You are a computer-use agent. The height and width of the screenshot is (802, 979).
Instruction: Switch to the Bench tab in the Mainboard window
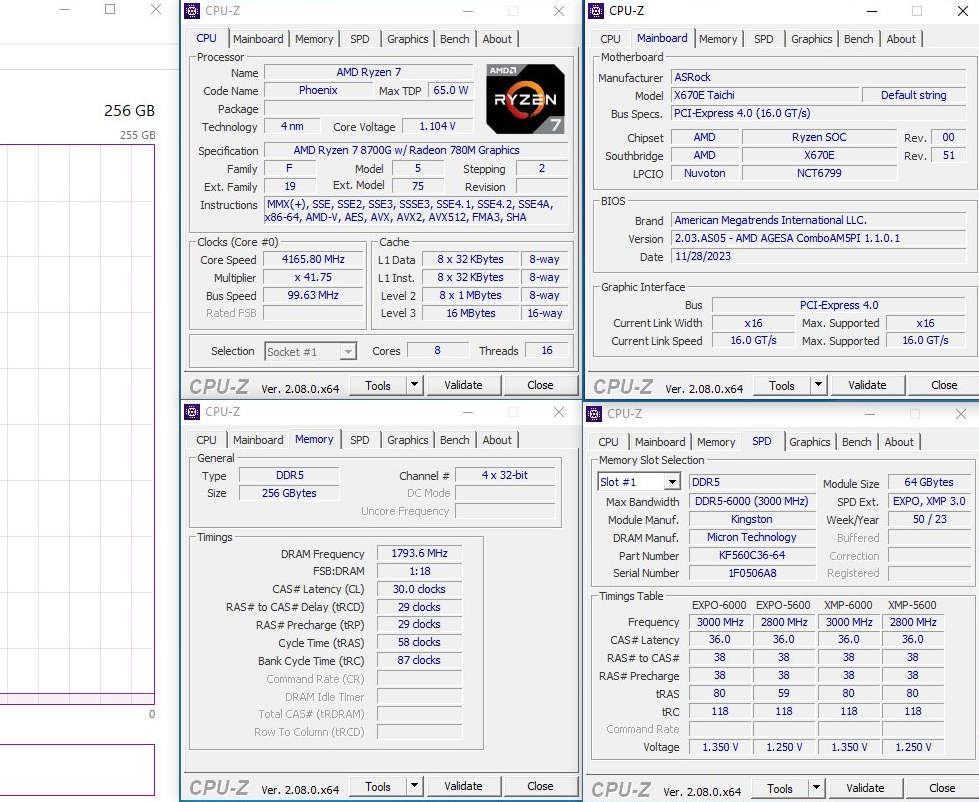tap(858, 38)
